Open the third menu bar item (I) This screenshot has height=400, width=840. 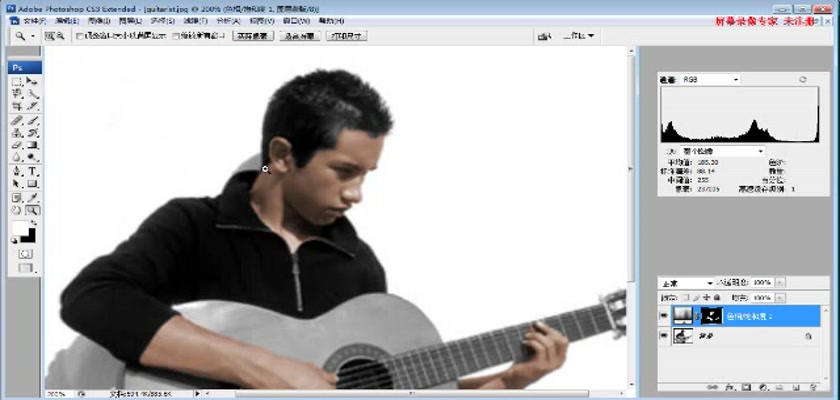pyautogui.click(x=99, y=21)
